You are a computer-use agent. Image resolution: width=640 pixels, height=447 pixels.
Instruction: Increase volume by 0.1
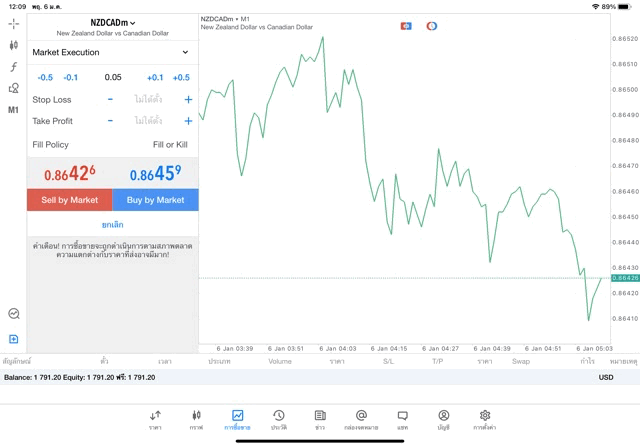(x=155, y=78)
